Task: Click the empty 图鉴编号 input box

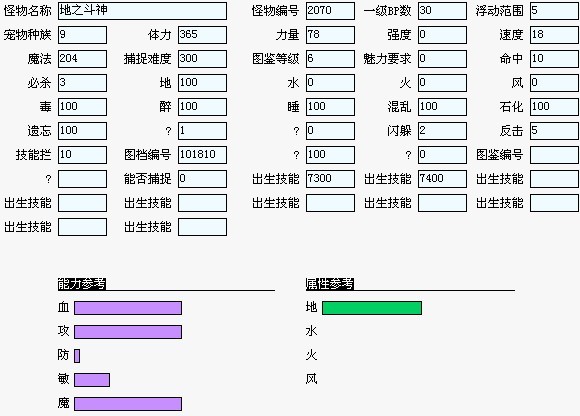Action: click(554, 155)
